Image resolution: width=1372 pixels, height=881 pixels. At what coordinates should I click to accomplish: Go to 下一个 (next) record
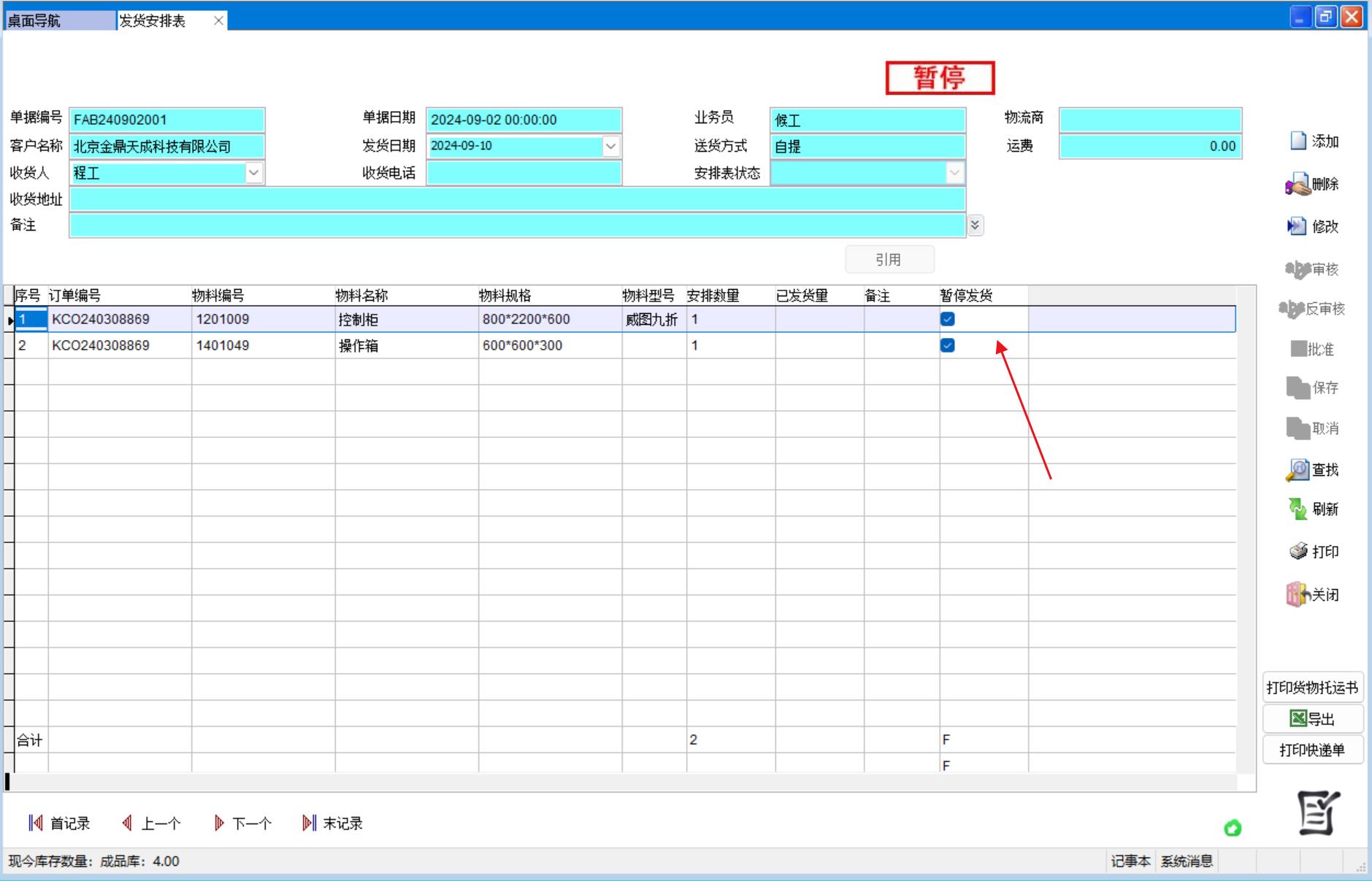242,823
